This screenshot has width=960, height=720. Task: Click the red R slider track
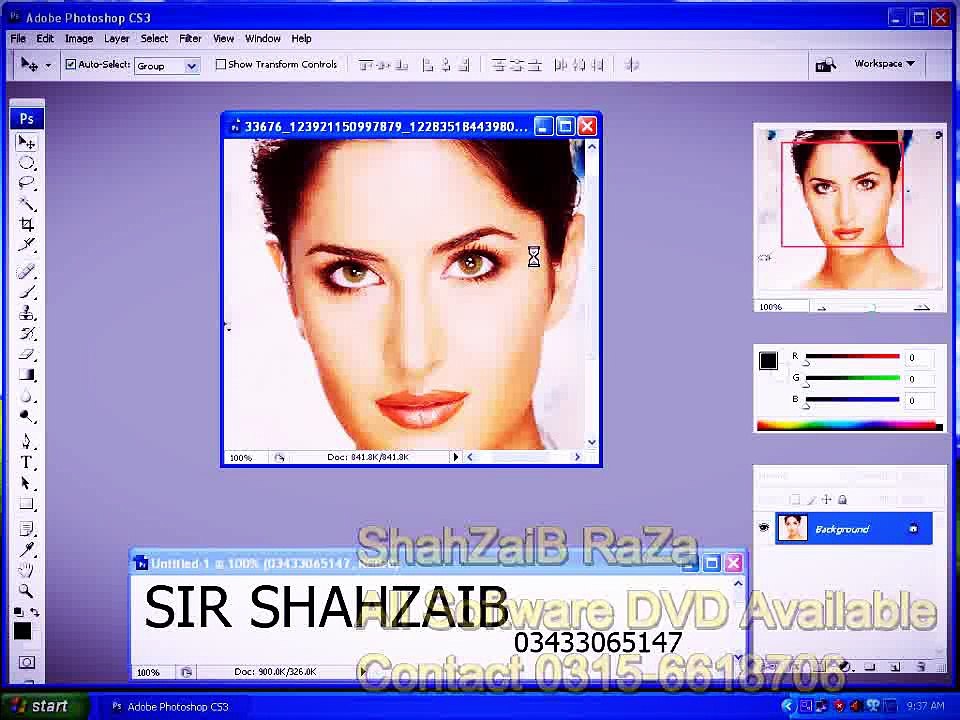point(852,356)
